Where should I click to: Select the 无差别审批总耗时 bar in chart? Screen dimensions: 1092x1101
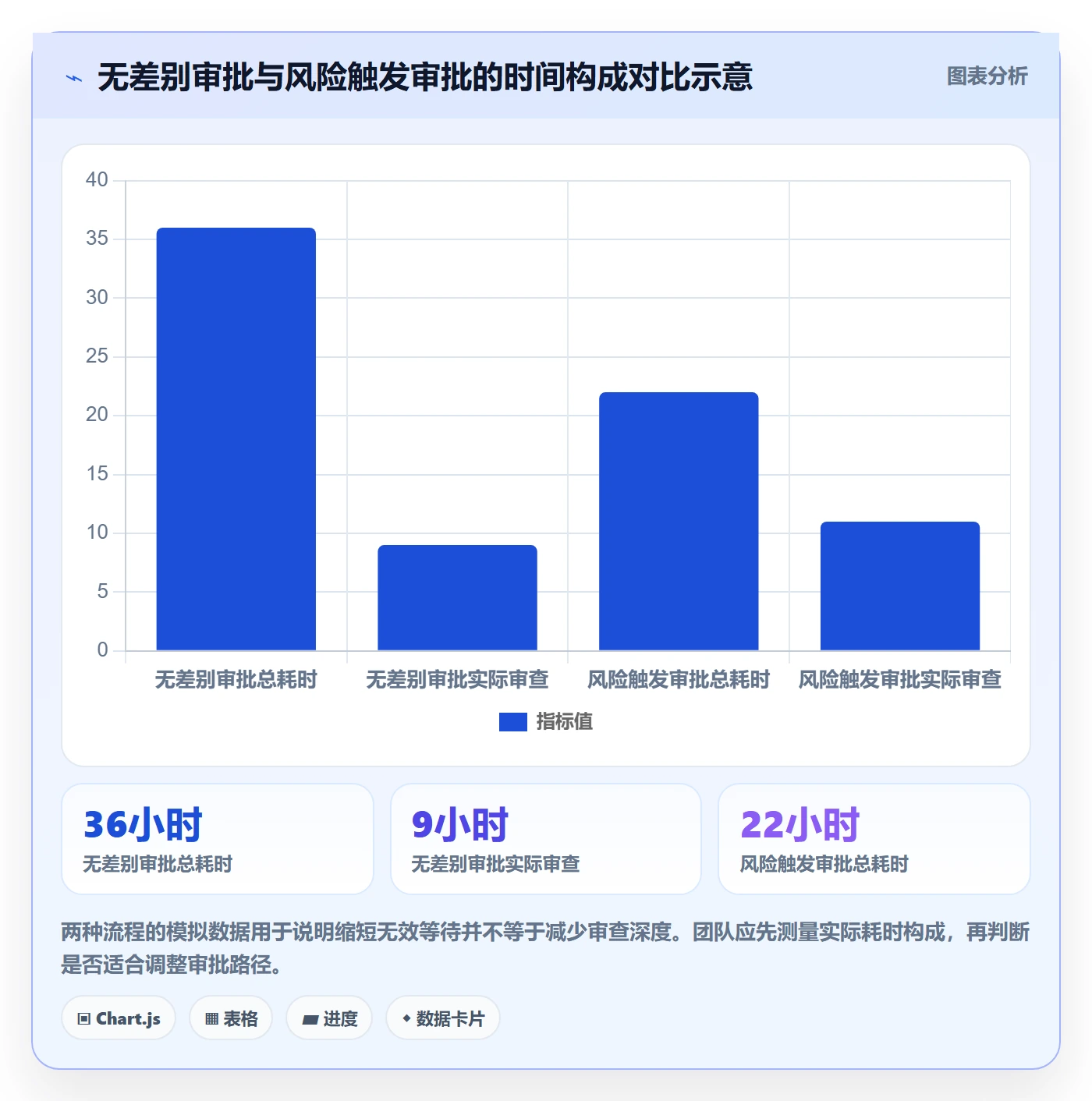point(236,439)
